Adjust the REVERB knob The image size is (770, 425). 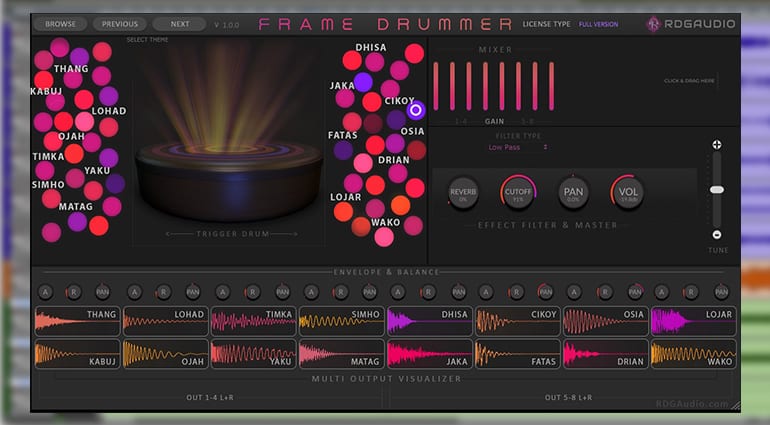[x=463, y=193]
